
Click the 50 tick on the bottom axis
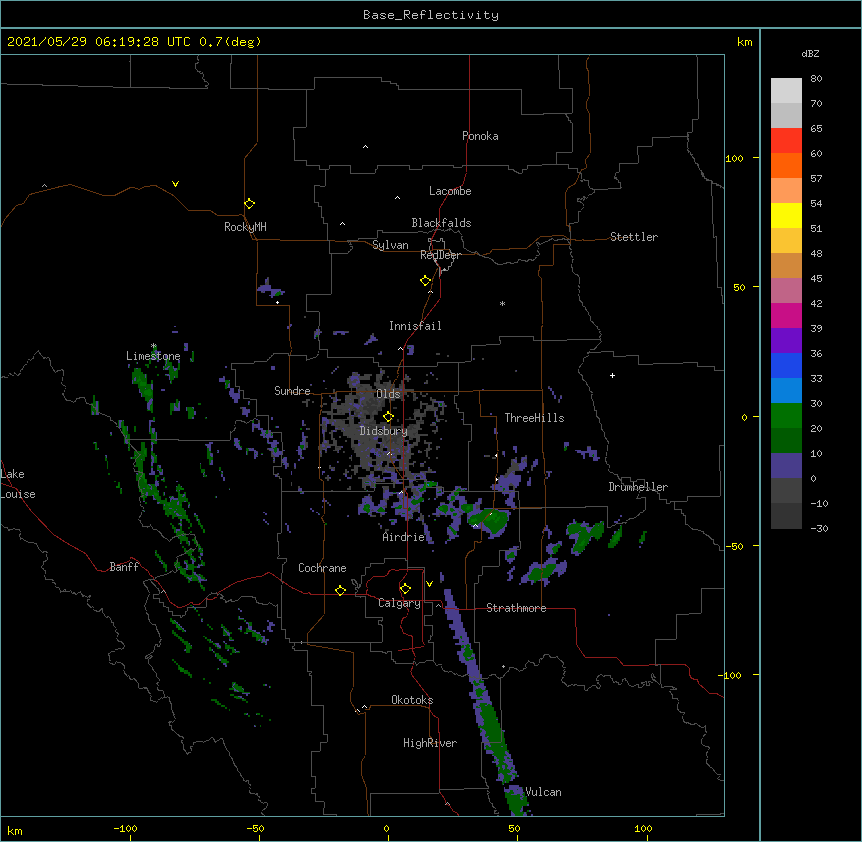514,828
